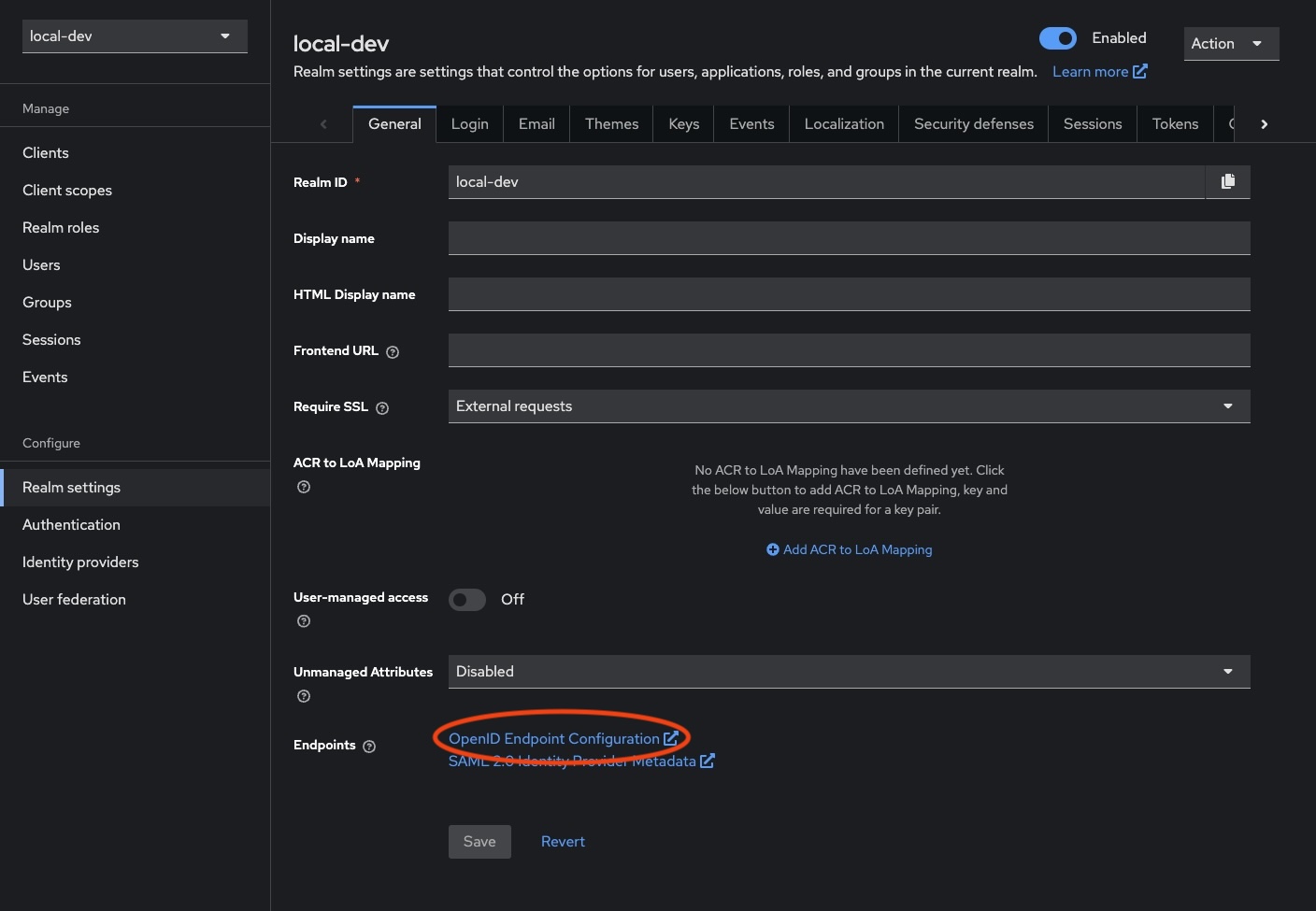Click inside the Display name field
The width and height of the screenshot is (1316, 911).
click(x=848, y=237)
